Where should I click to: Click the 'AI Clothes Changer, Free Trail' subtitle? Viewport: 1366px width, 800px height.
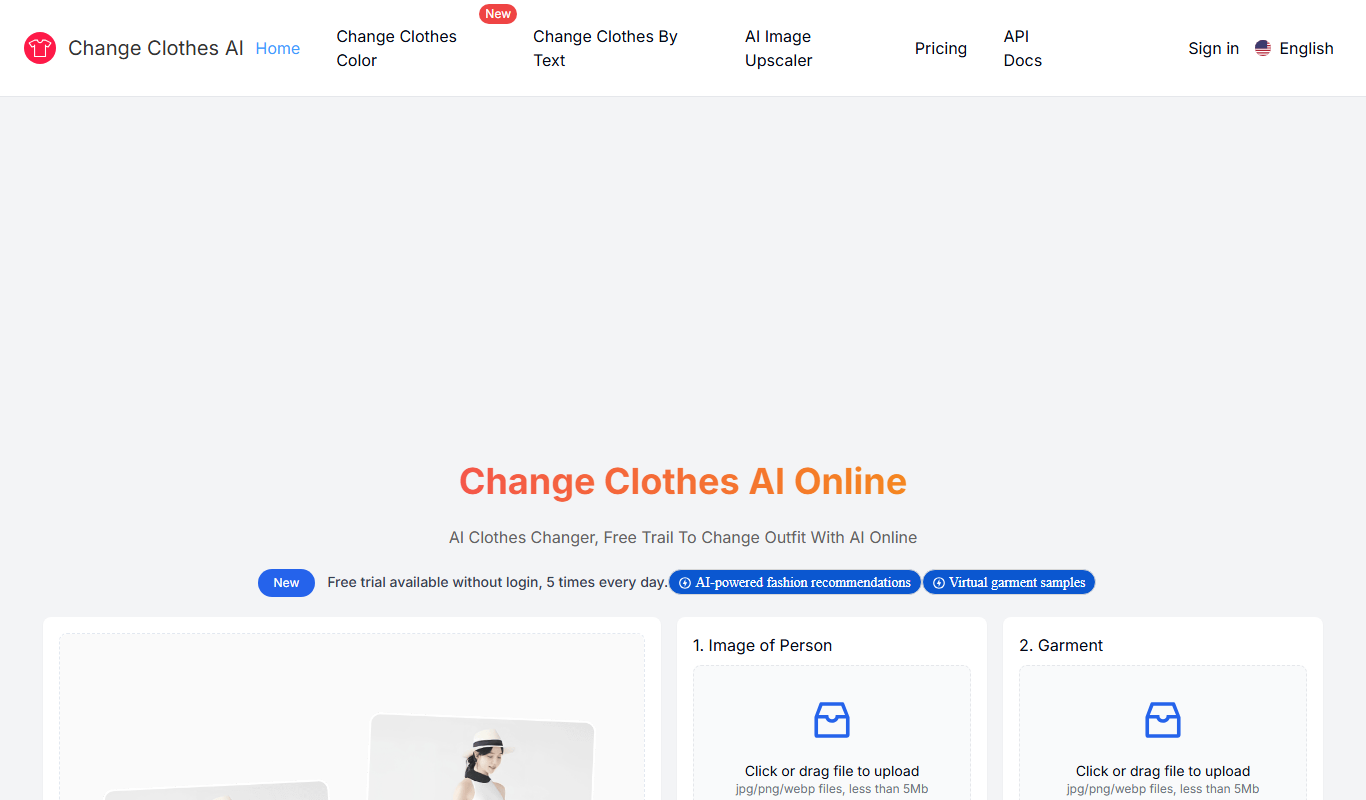pyautogui.click(x=683, y=537)
